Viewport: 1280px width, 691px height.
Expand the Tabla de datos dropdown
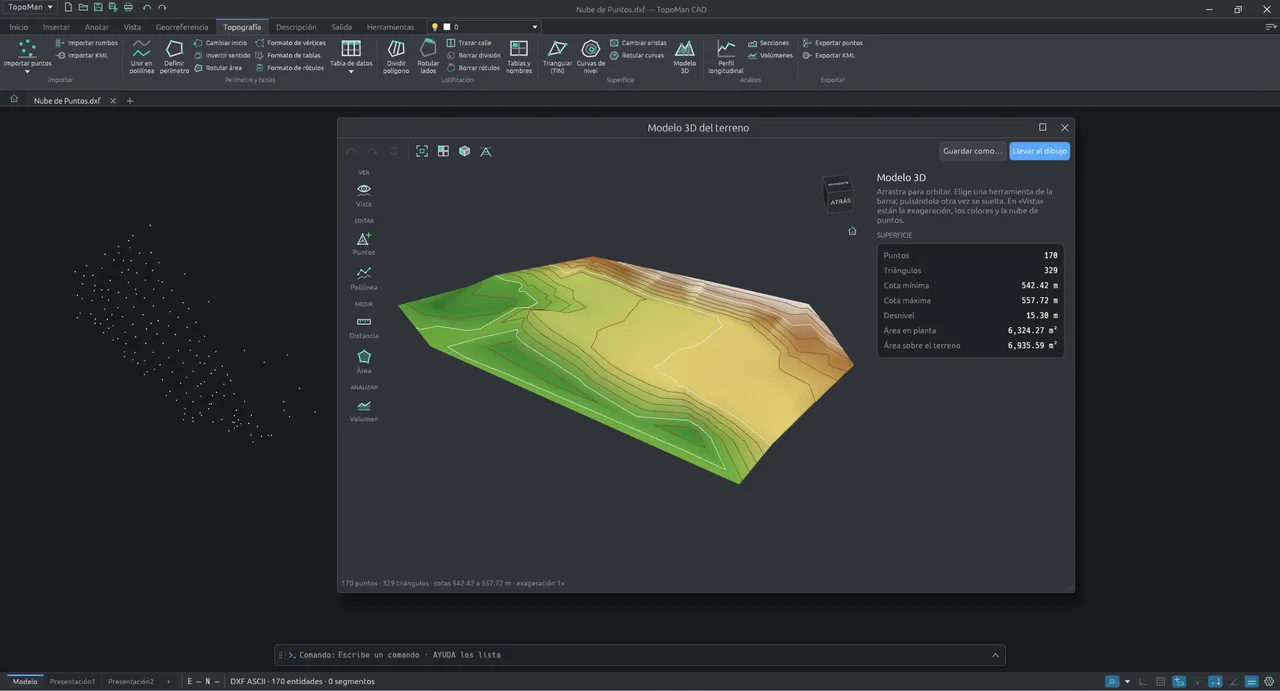[351, 72]
